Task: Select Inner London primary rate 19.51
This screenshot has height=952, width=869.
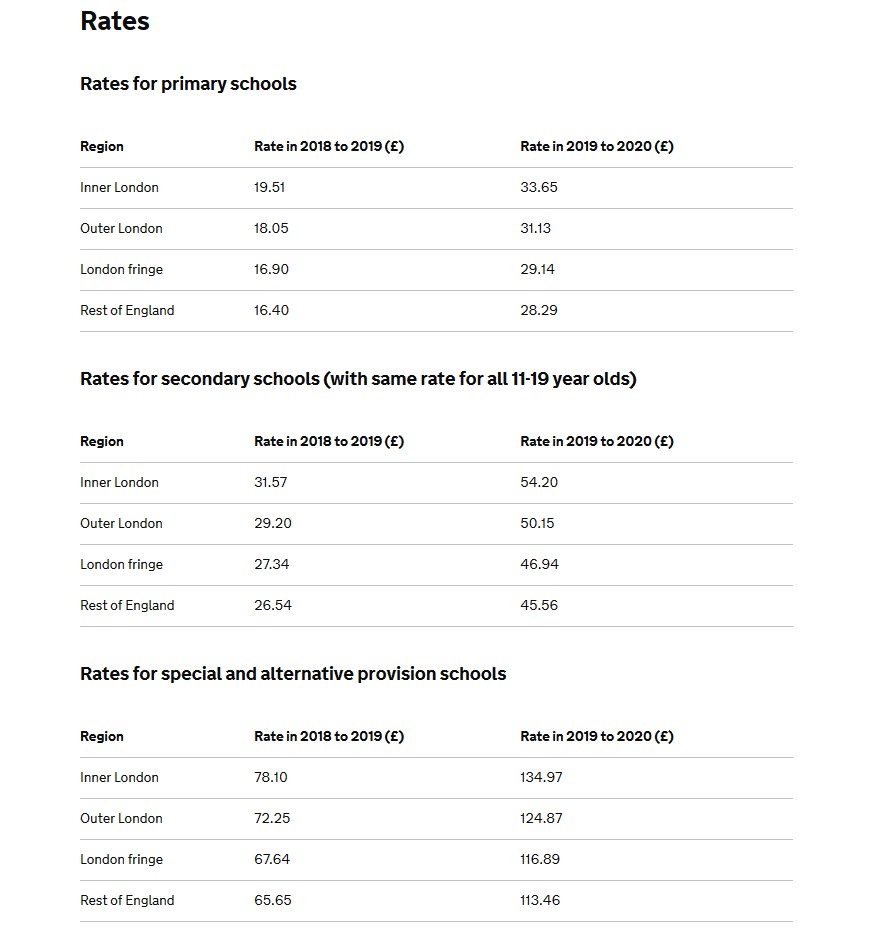Action: [270, 187]
